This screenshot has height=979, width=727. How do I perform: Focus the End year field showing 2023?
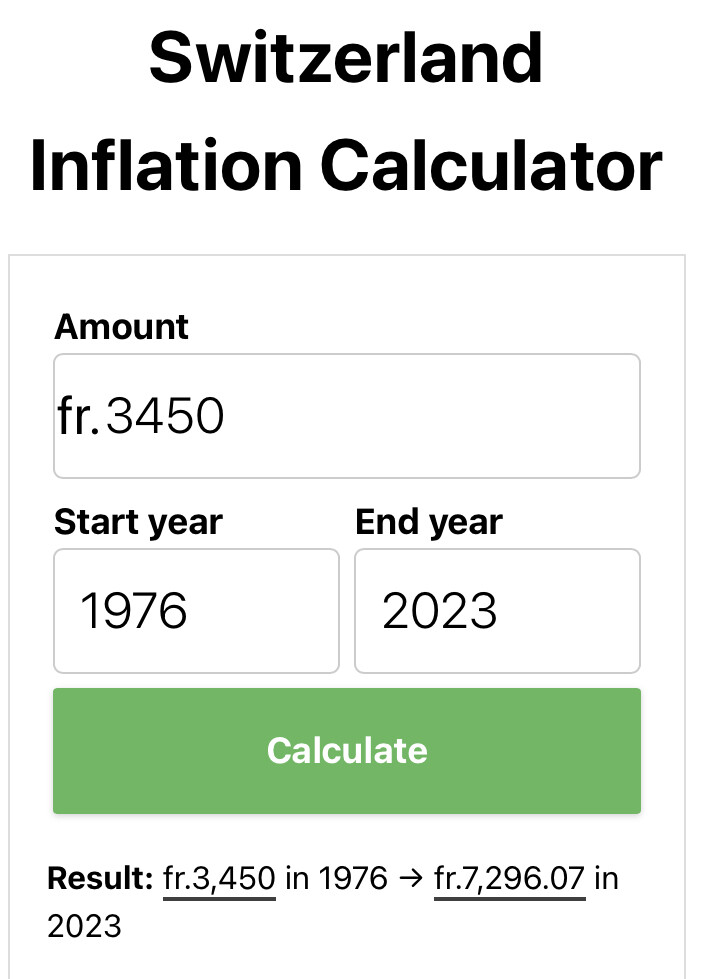tap(497, 610)
